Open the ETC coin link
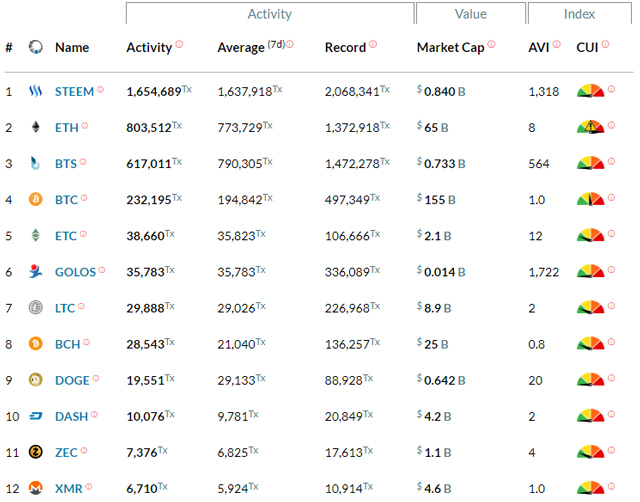Image resolution: width=640 pixels, height=502 pixels. tap(66, 236)
